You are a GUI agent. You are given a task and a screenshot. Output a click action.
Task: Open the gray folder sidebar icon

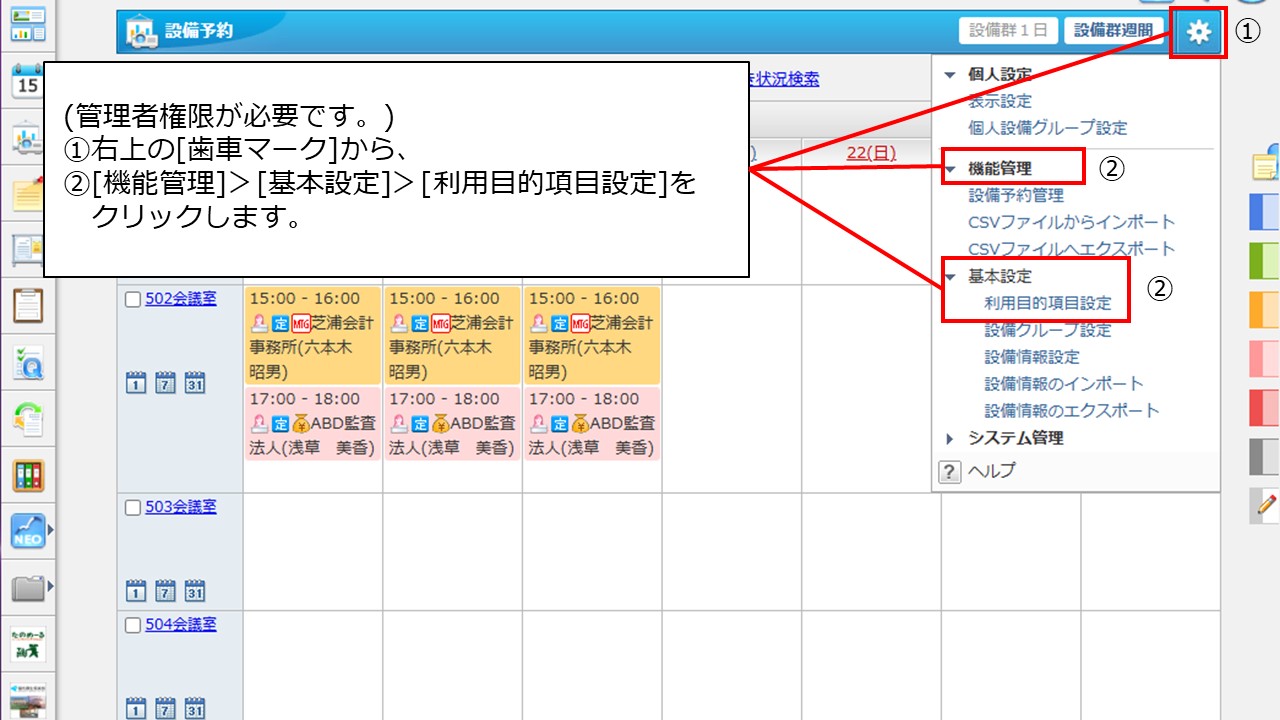pyautogui.click(x=27, y=588)
